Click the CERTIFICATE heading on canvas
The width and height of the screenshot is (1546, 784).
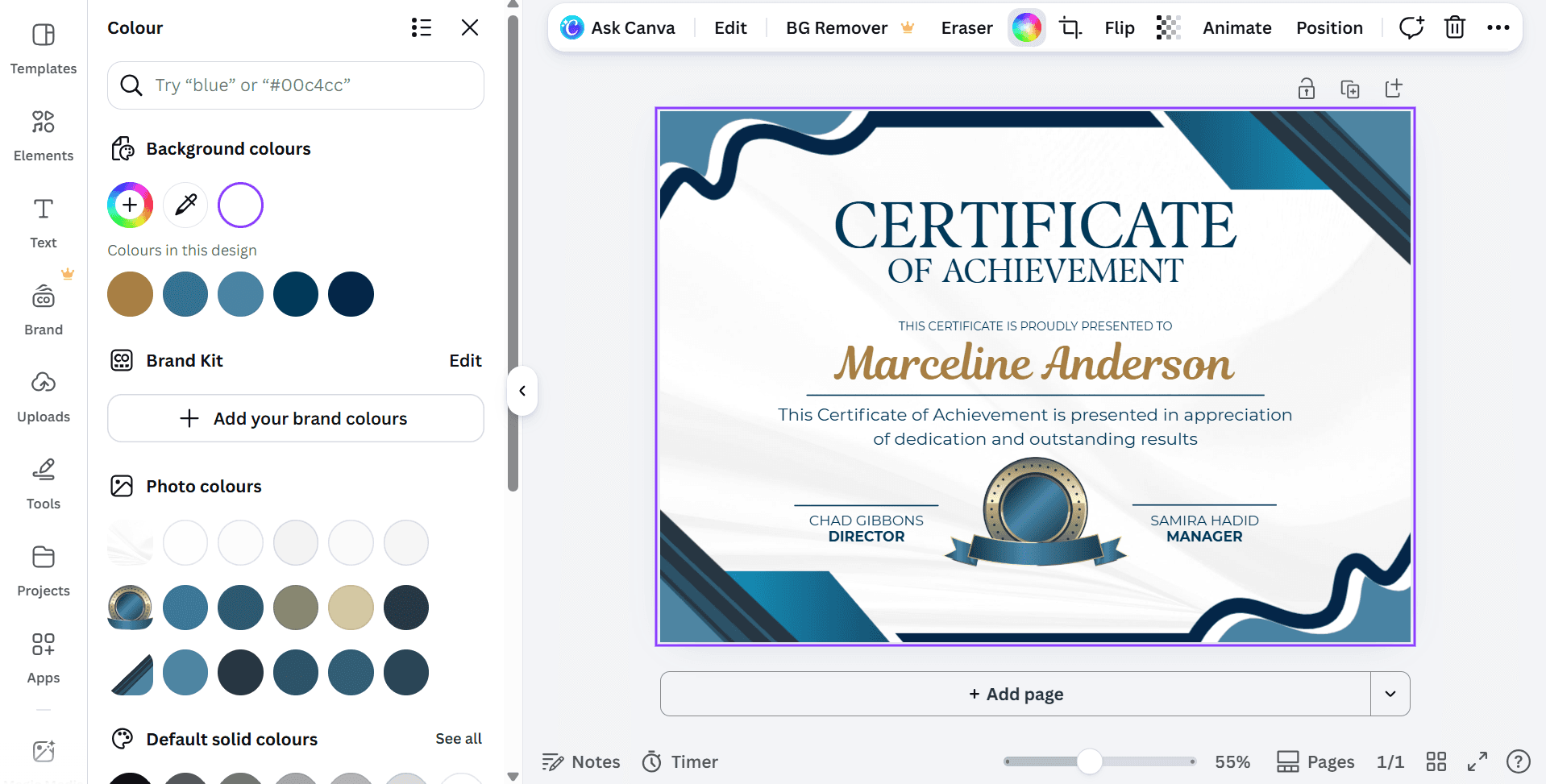pyautogui.click(x=1035, y=225)
